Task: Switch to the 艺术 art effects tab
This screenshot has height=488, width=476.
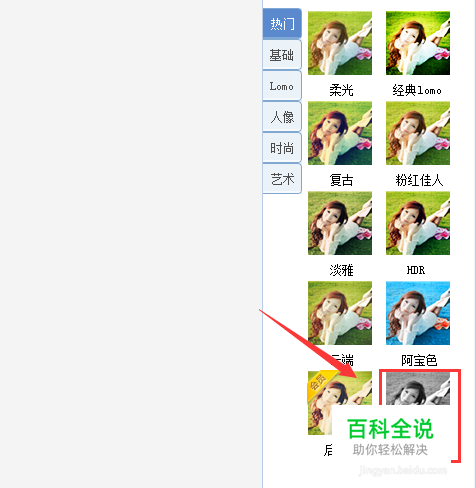Action: [282, 179]
